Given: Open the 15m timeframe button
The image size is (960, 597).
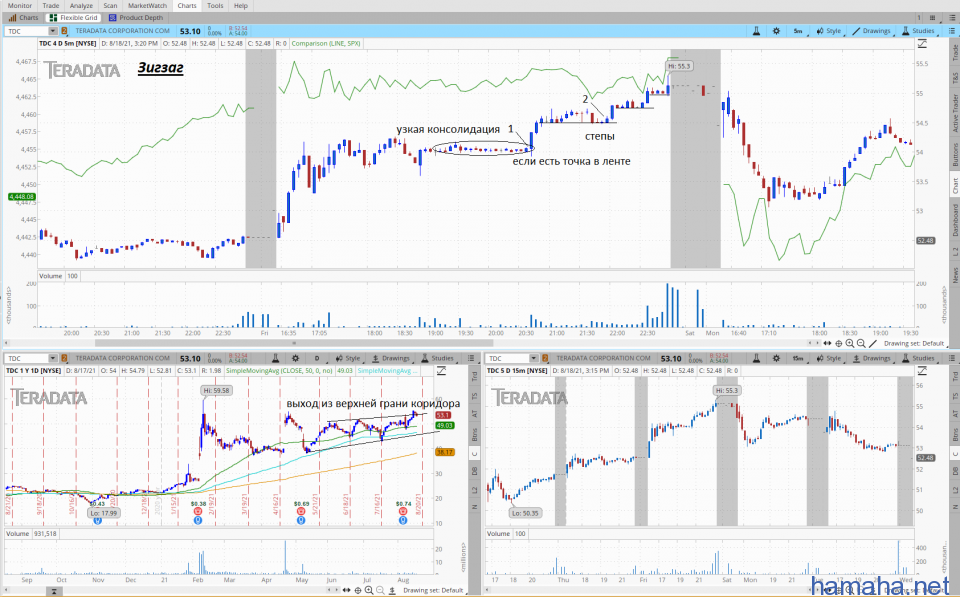Looking at the screenshot, I should click(798, 358).
